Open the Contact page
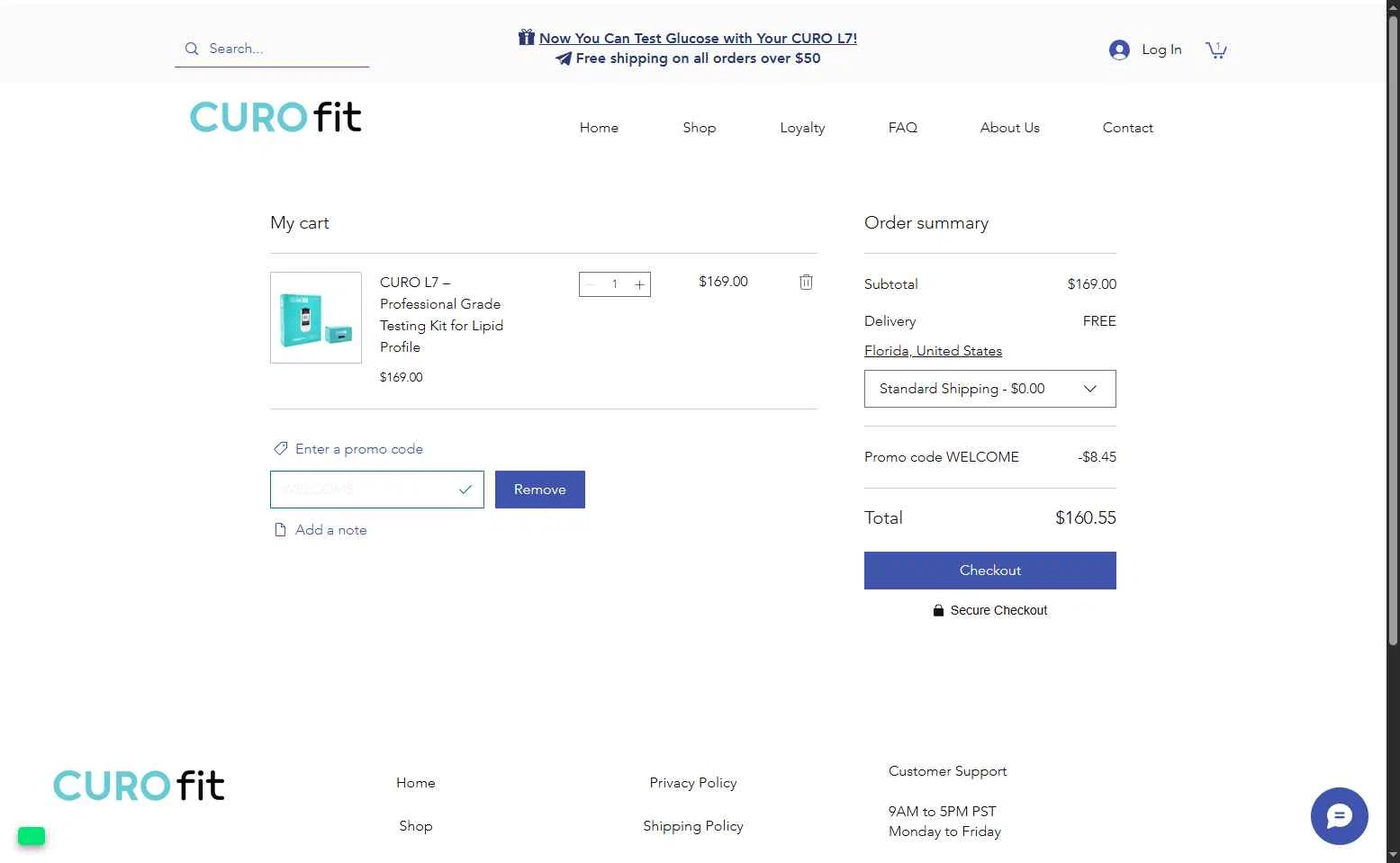Viewport: 1400px width, 863px height. pos(1128,128)
